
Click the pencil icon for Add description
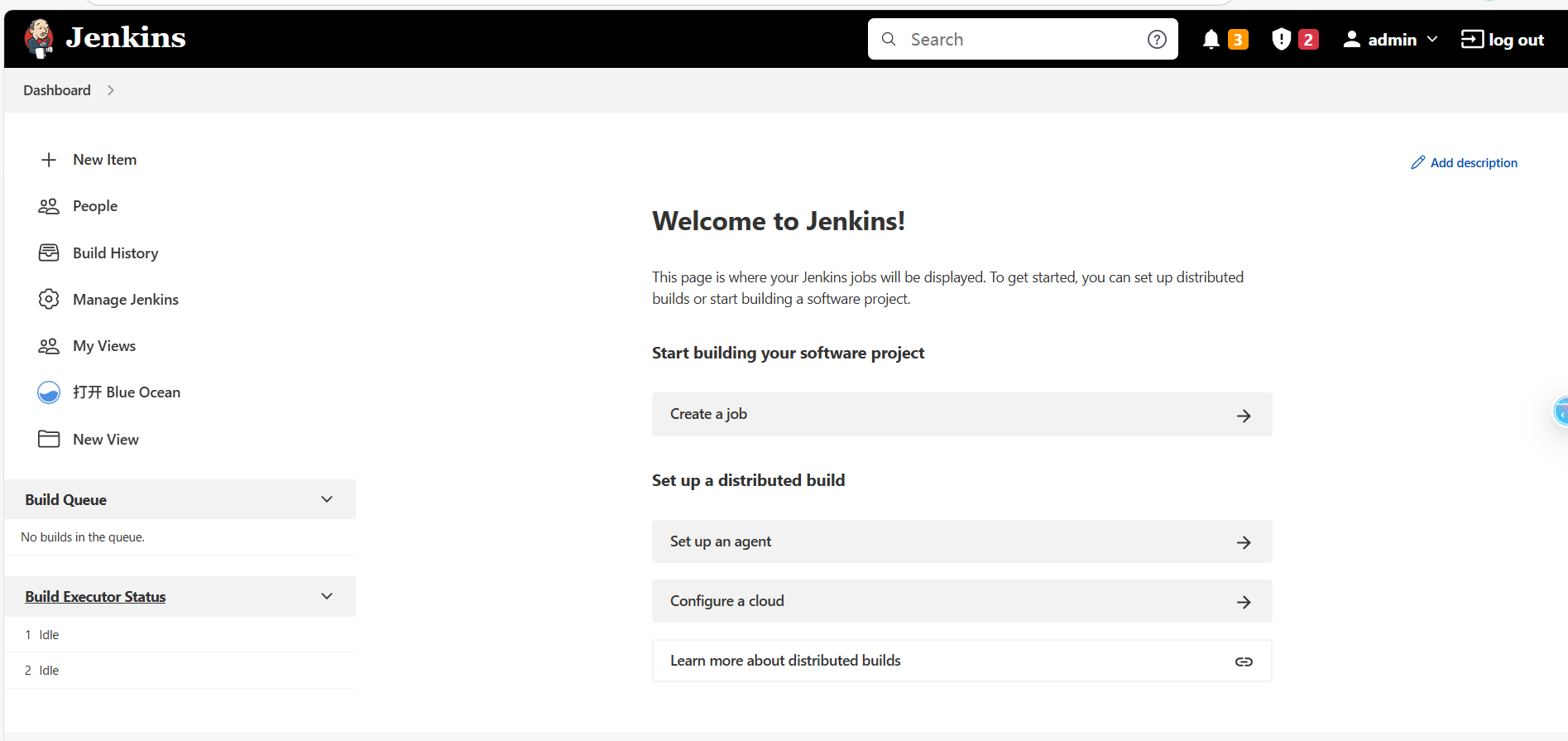point(1418,162)
